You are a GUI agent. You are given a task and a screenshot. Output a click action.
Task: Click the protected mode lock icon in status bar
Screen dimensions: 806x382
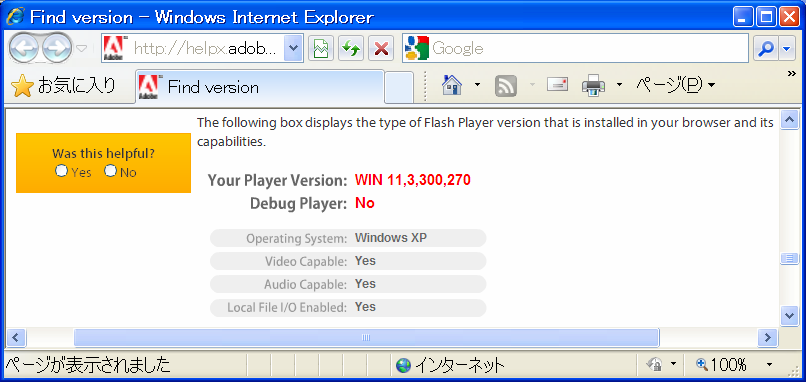click(655, 365)
